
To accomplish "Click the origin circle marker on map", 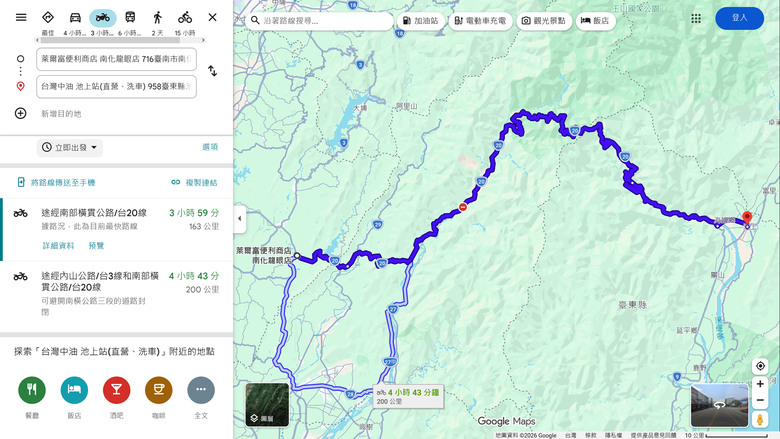I will (296, 256).
